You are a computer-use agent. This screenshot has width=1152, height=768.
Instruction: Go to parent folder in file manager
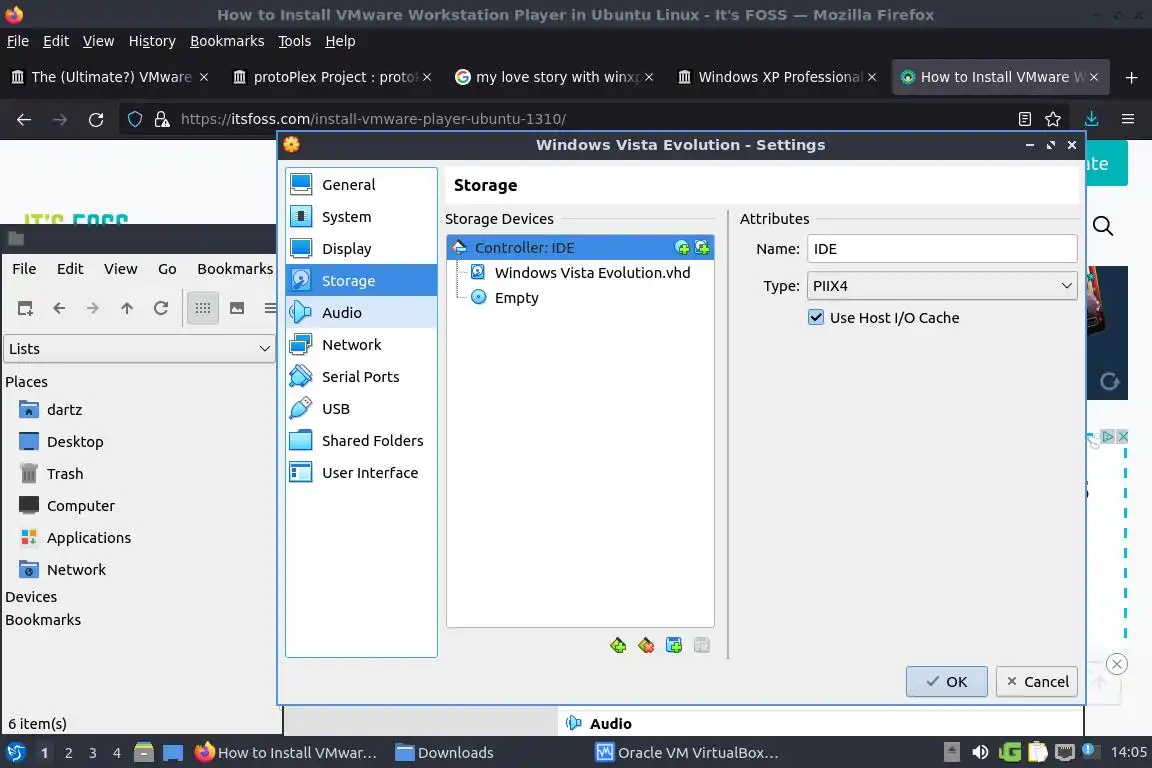point(127,308)
